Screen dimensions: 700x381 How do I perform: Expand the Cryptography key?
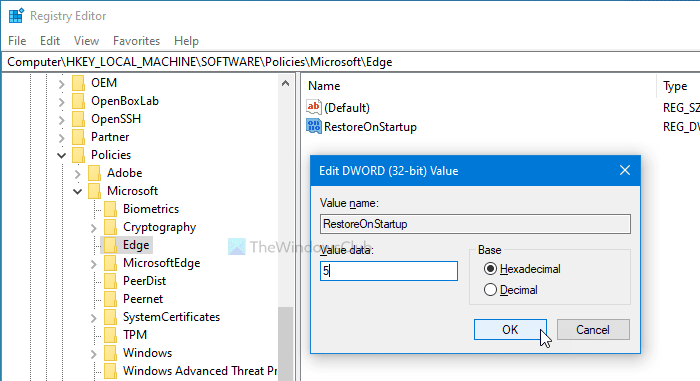coord(94,228)
